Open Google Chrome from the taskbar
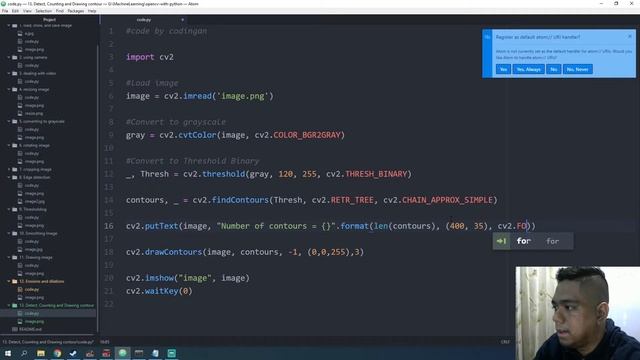Screen dimensions: 640x360 pyautogui.click(x=57, y=353)
